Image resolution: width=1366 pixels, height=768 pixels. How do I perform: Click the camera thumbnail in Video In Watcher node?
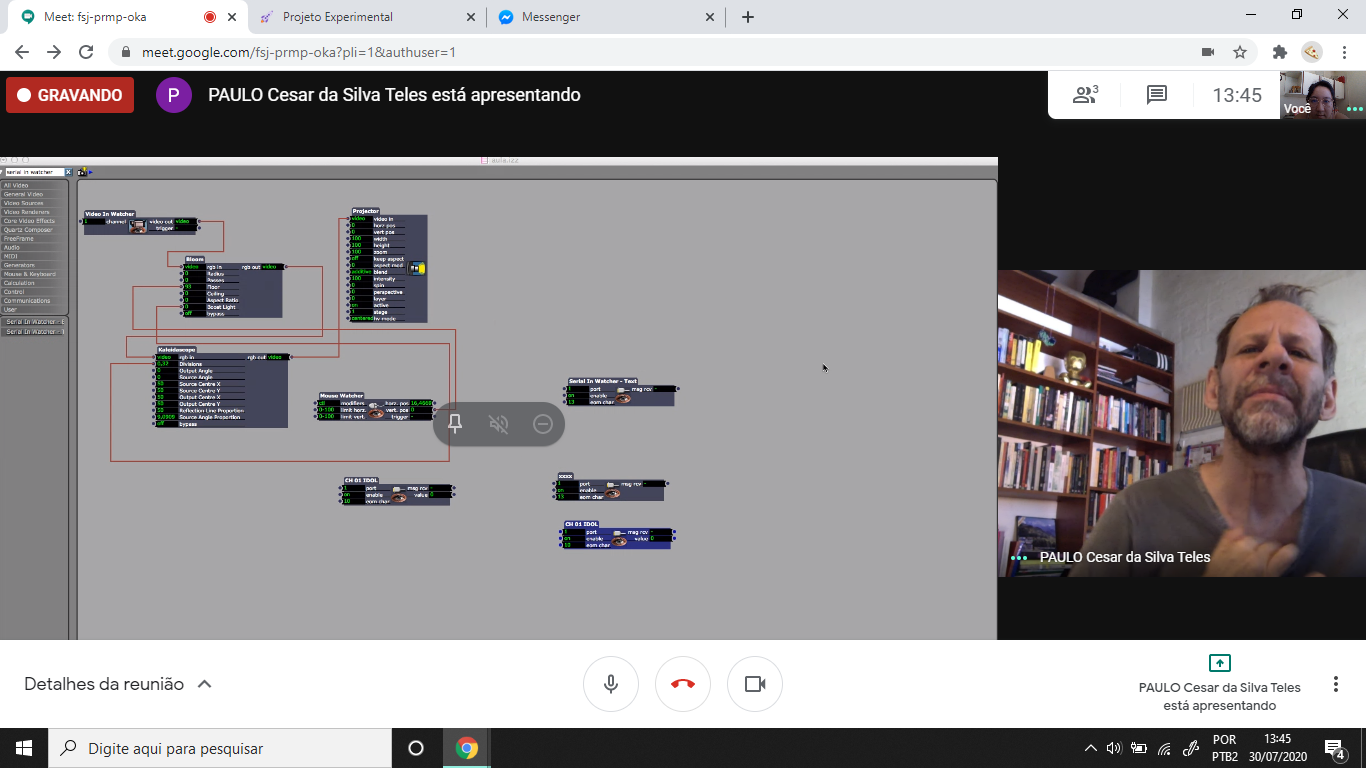(x=137, y=226)
